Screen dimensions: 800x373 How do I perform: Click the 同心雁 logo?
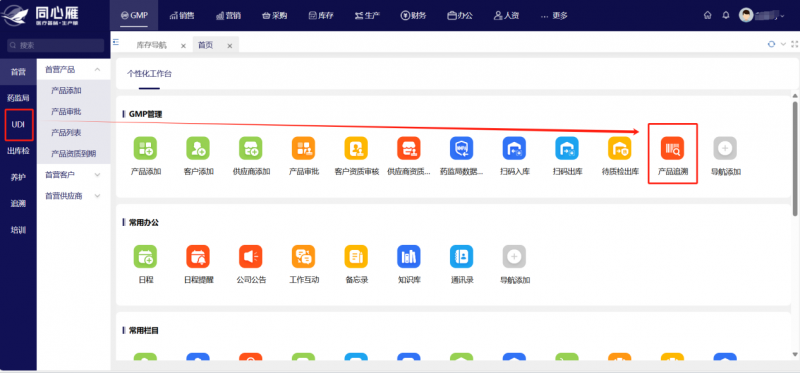coord(41,16)
